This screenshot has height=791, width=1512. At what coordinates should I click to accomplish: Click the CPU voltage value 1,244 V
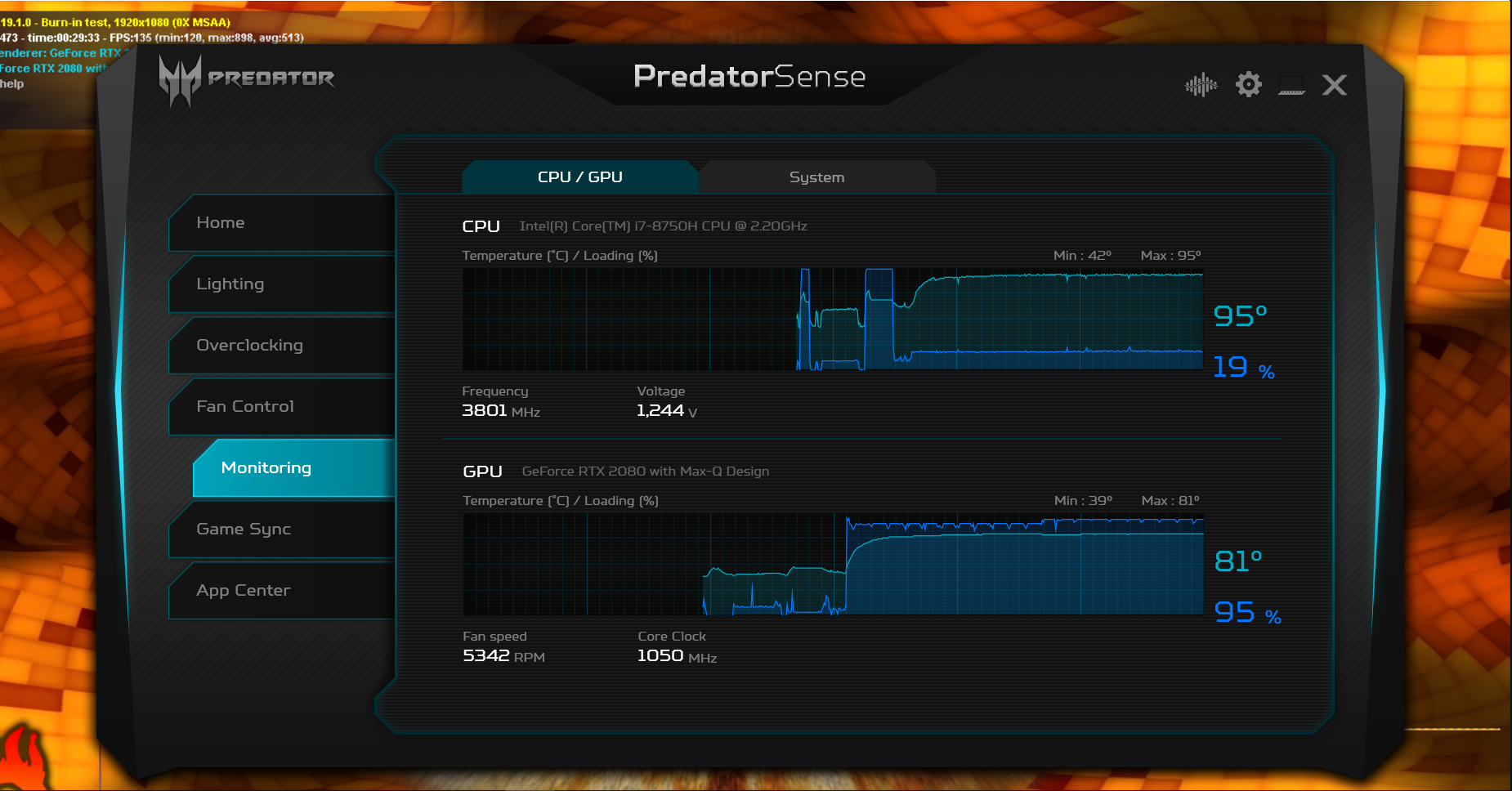coord(667,410)
